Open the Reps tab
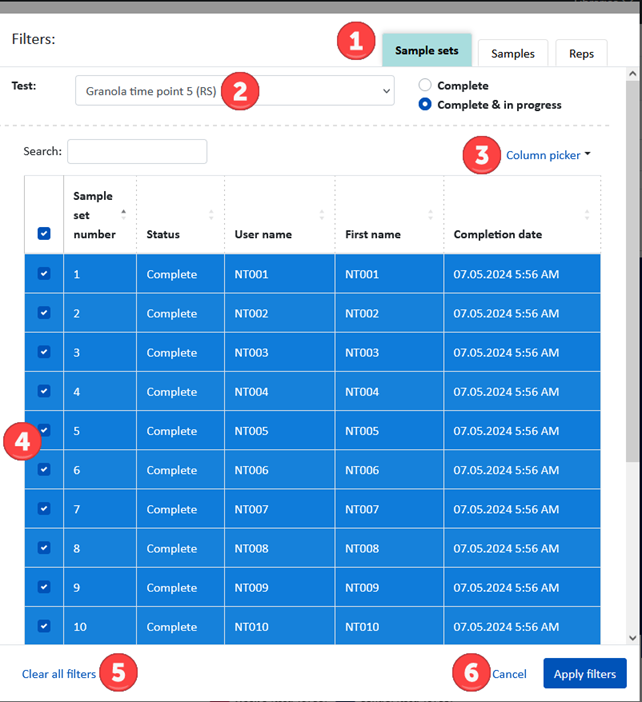This screenshot has width=642, height=702. coord(581,54)
